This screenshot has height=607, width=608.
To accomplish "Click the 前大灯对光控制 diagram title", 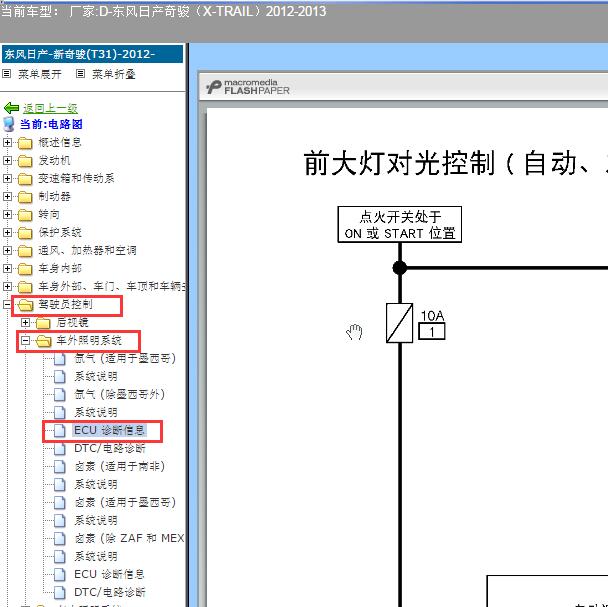I will coord(456,163).
